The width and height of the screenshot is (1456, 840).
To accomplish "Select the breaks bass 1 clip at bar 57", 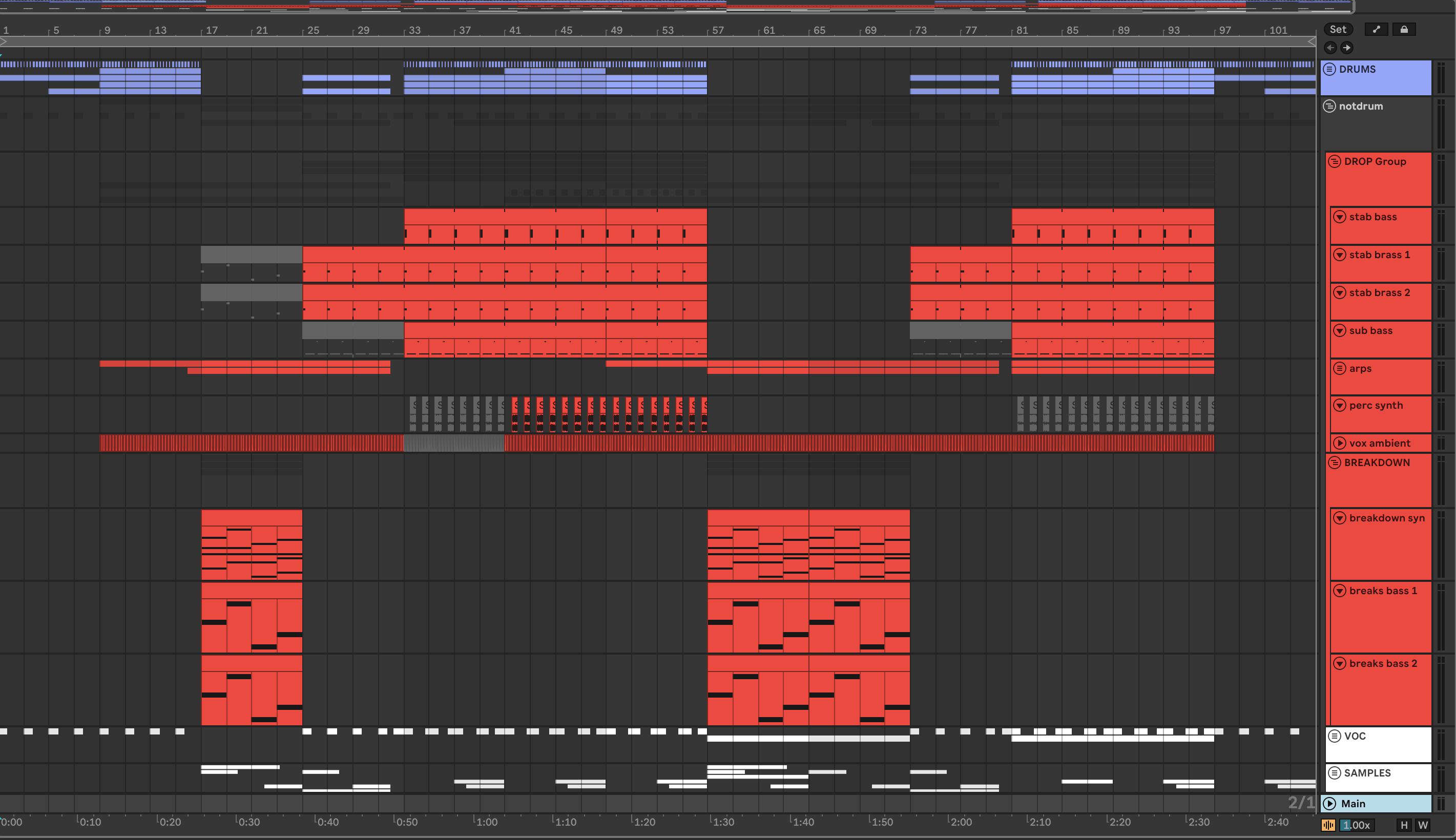I will [758, 617].
